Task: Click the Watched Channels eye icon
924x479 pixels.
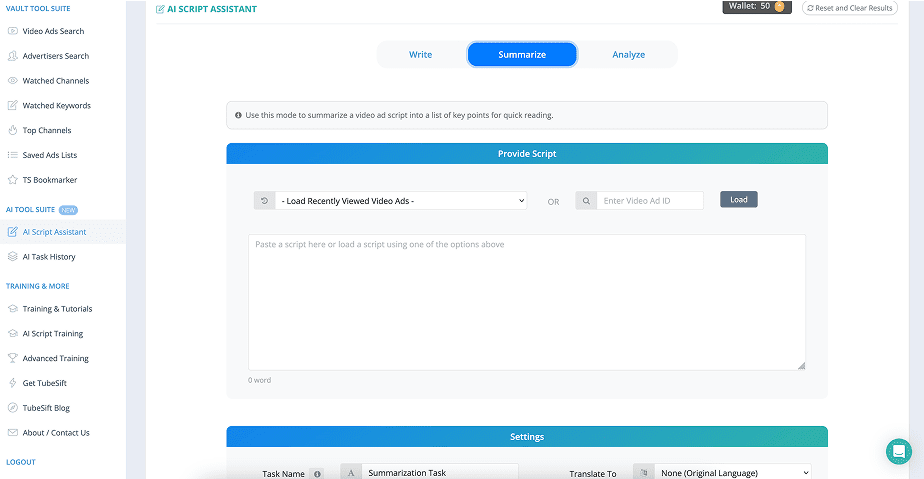Action: (13, 81)
